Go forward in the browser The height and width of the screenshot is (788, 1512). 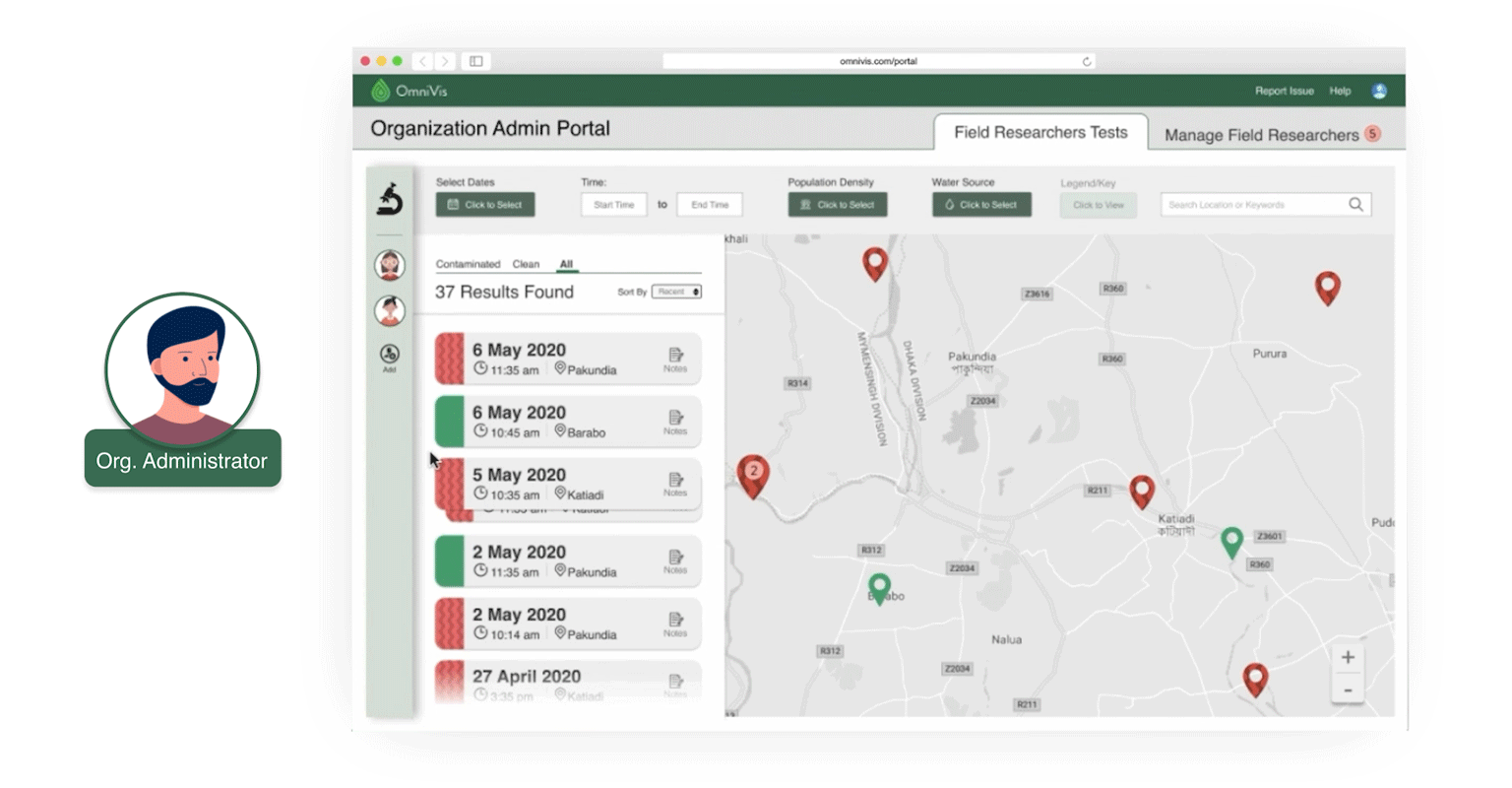pos(445,61)
